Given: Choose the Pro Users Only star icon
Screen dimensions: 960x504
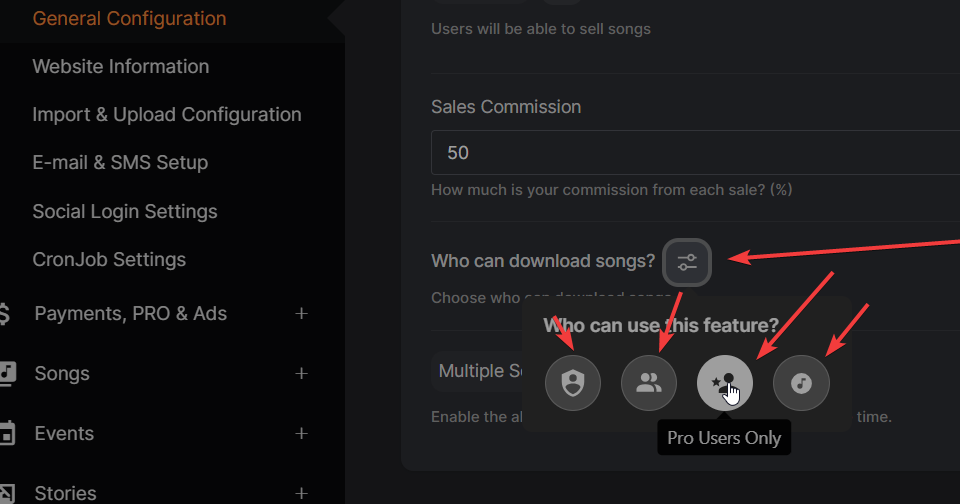Looking at the screenshot, I should click(724, 383).
